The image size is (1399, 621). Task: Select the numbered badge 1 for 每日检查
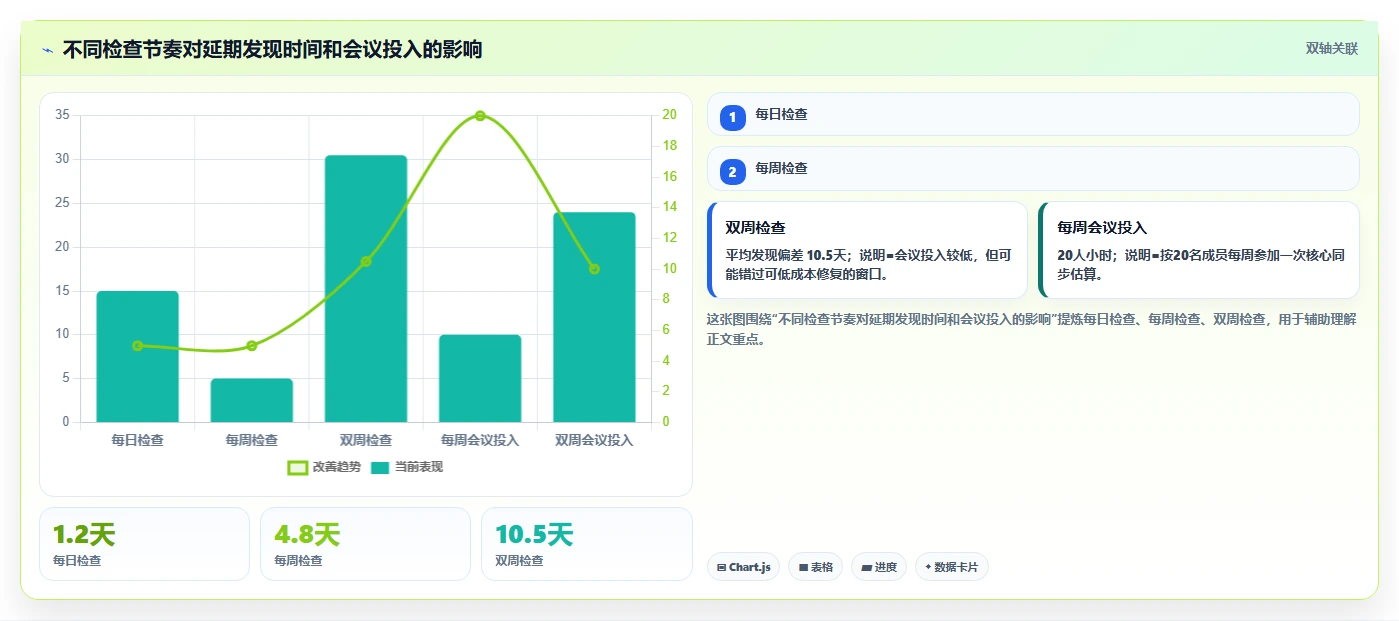click(732, 117)
